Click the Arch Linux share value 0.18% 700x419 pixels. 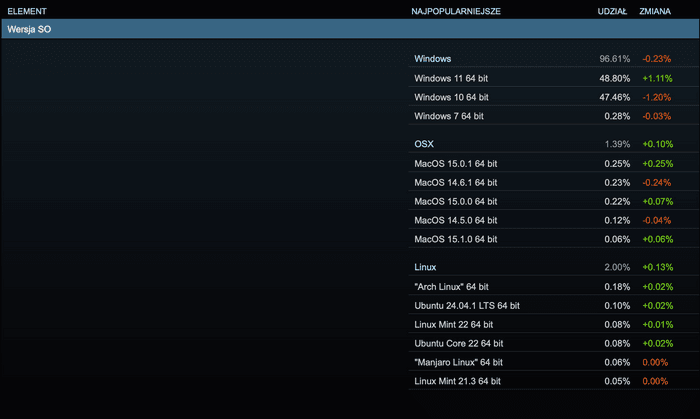(617, 286)
